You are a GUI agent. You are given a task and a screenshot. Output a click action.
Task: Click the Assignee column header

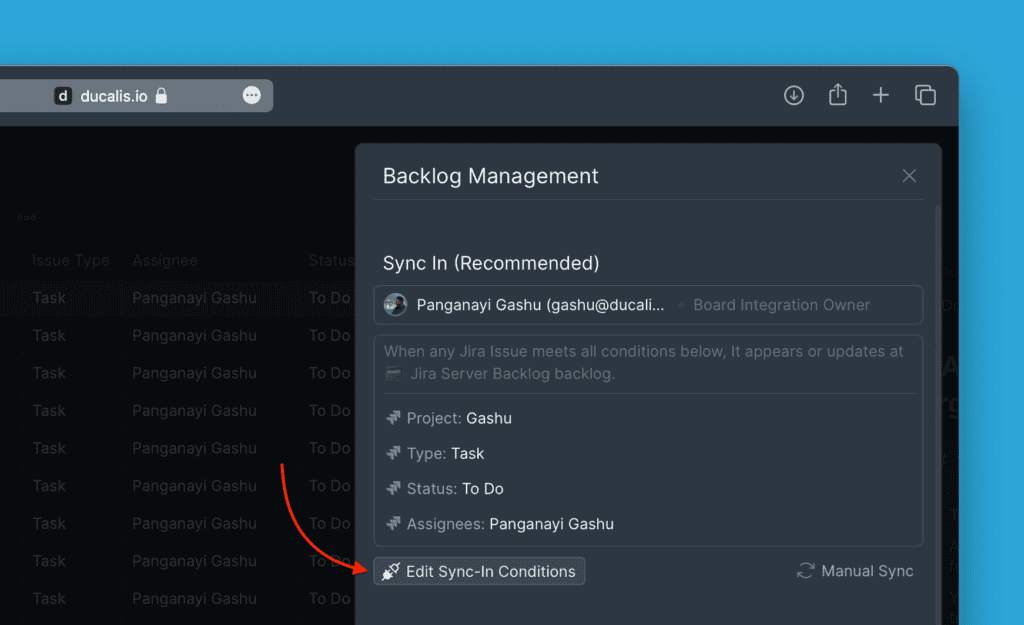click(165, 261)
